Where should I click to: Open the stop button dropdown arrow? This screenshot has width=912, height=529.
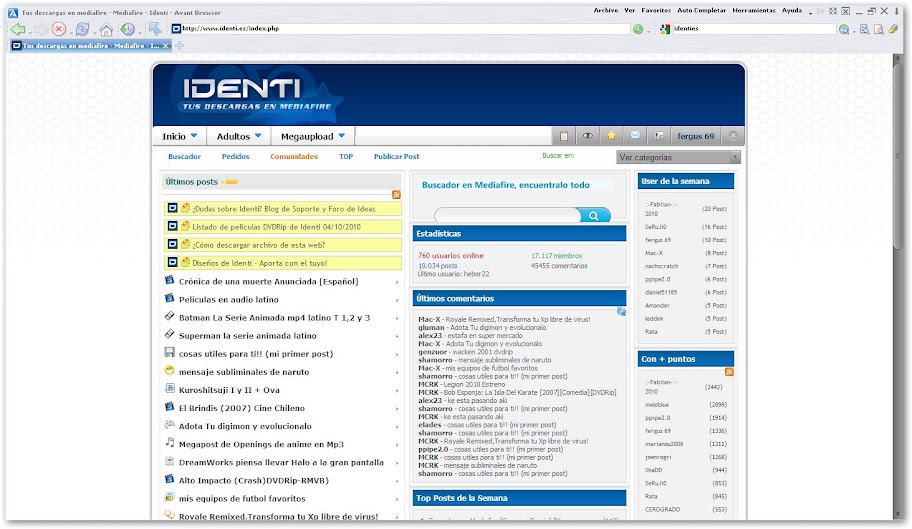(x=70, y=31)
